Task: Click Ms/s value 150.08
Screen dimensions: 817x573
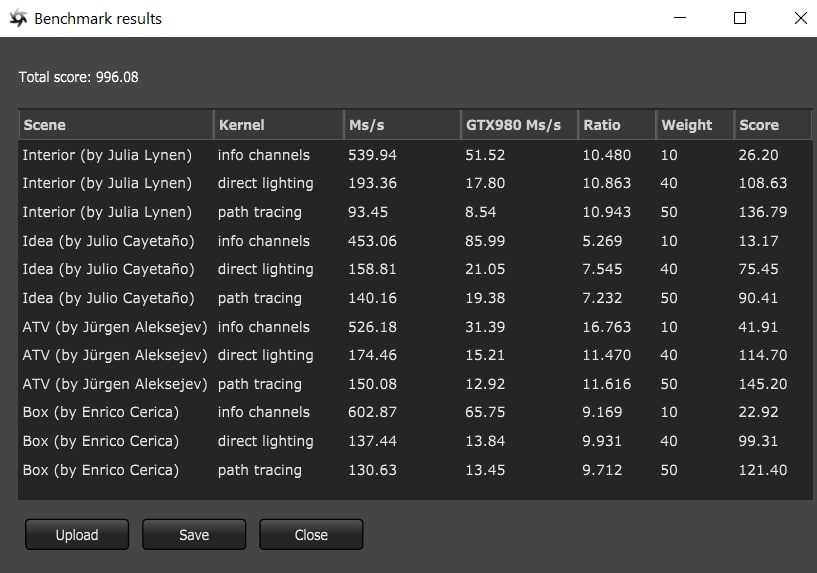Action: [x=372, y=384]
